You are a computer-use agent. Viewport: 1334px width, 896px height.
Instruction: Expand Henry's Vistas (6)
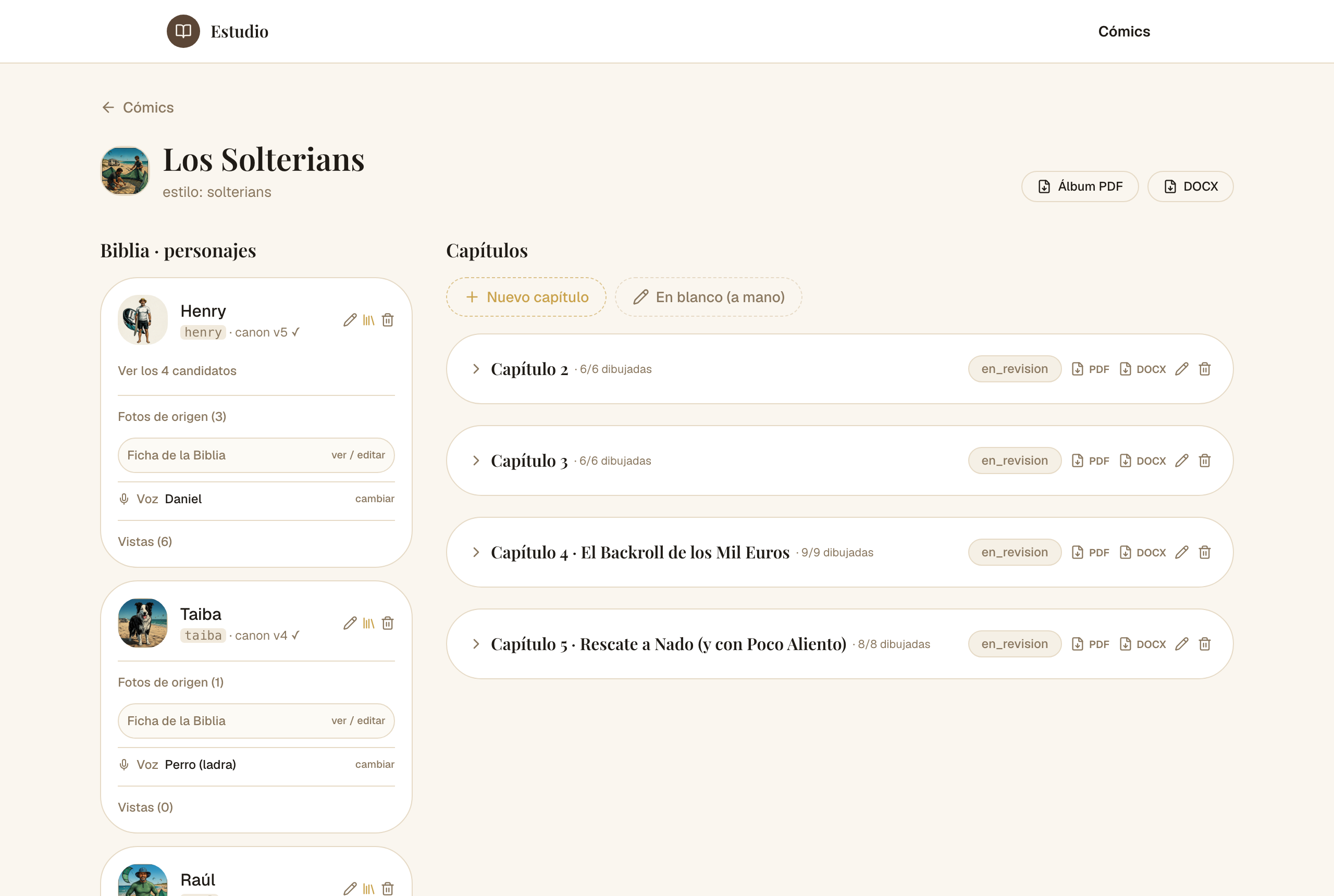145,542
